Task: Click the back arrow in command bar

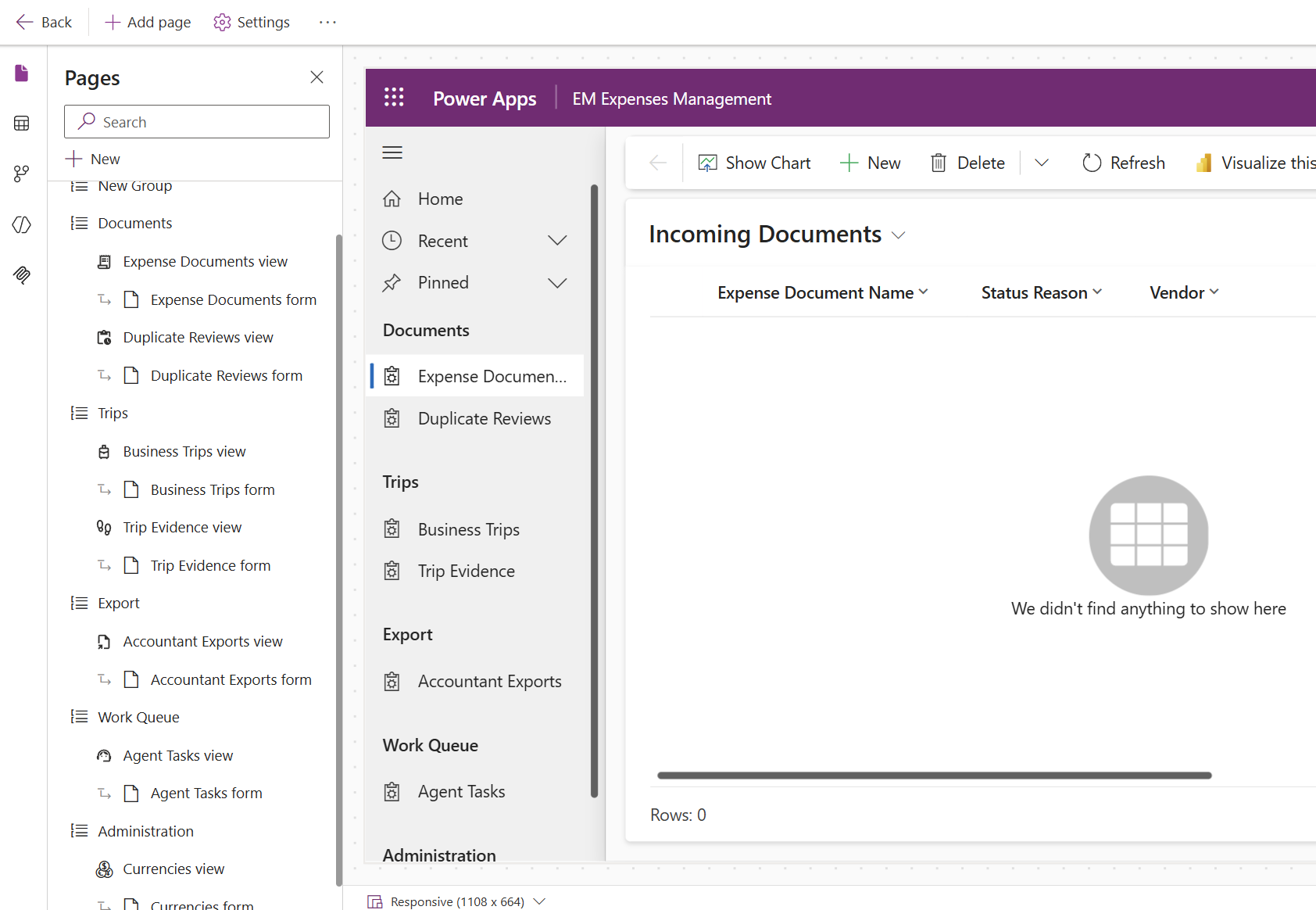Action: coord(658,163)
